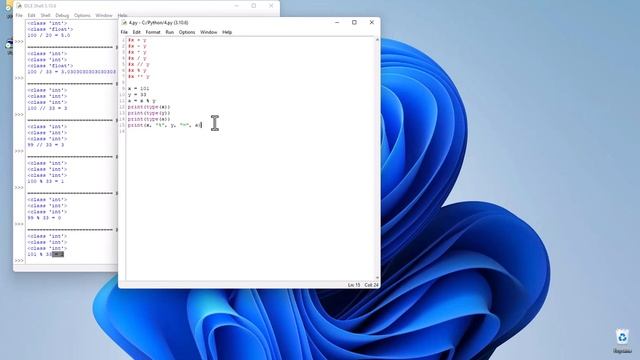Close the 4.py editor window
Image resolution: width=640 pixels, height=360 pixels.
click(x=371, y=22)
